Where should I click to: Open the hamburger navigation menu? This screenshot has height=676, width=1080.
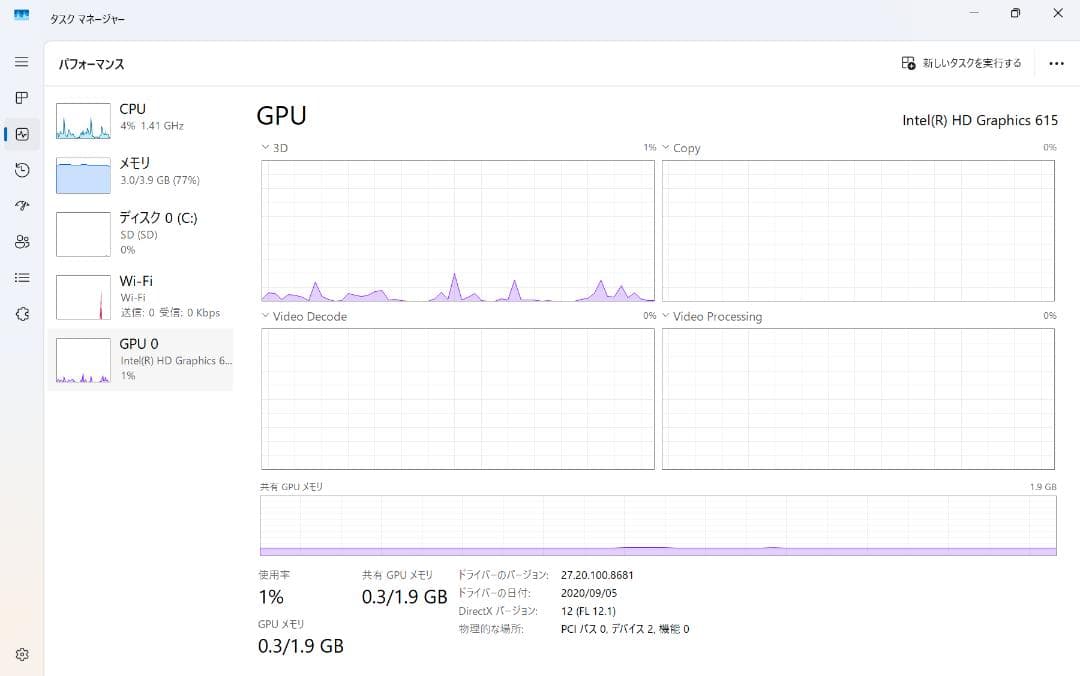pos(22,62)
